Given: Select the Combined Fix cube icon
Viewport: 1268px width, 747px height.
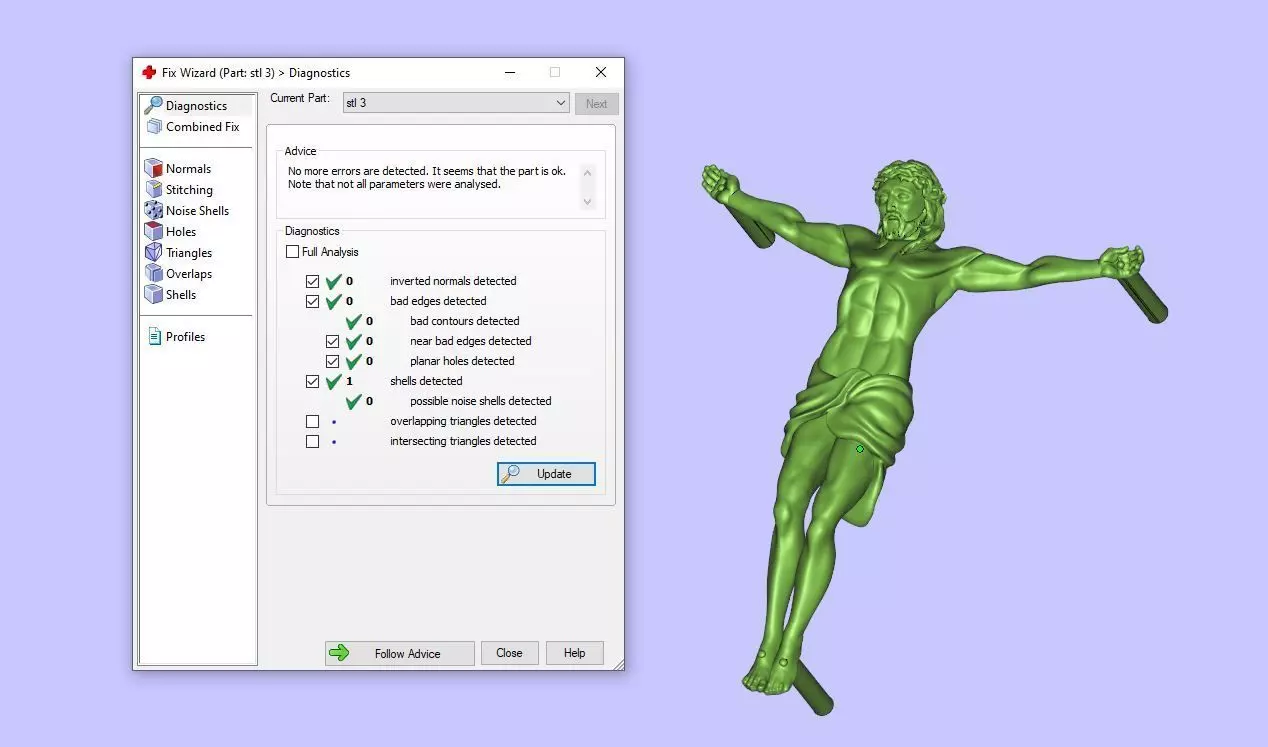Looking at the screenshot, I should click(154, 126).
